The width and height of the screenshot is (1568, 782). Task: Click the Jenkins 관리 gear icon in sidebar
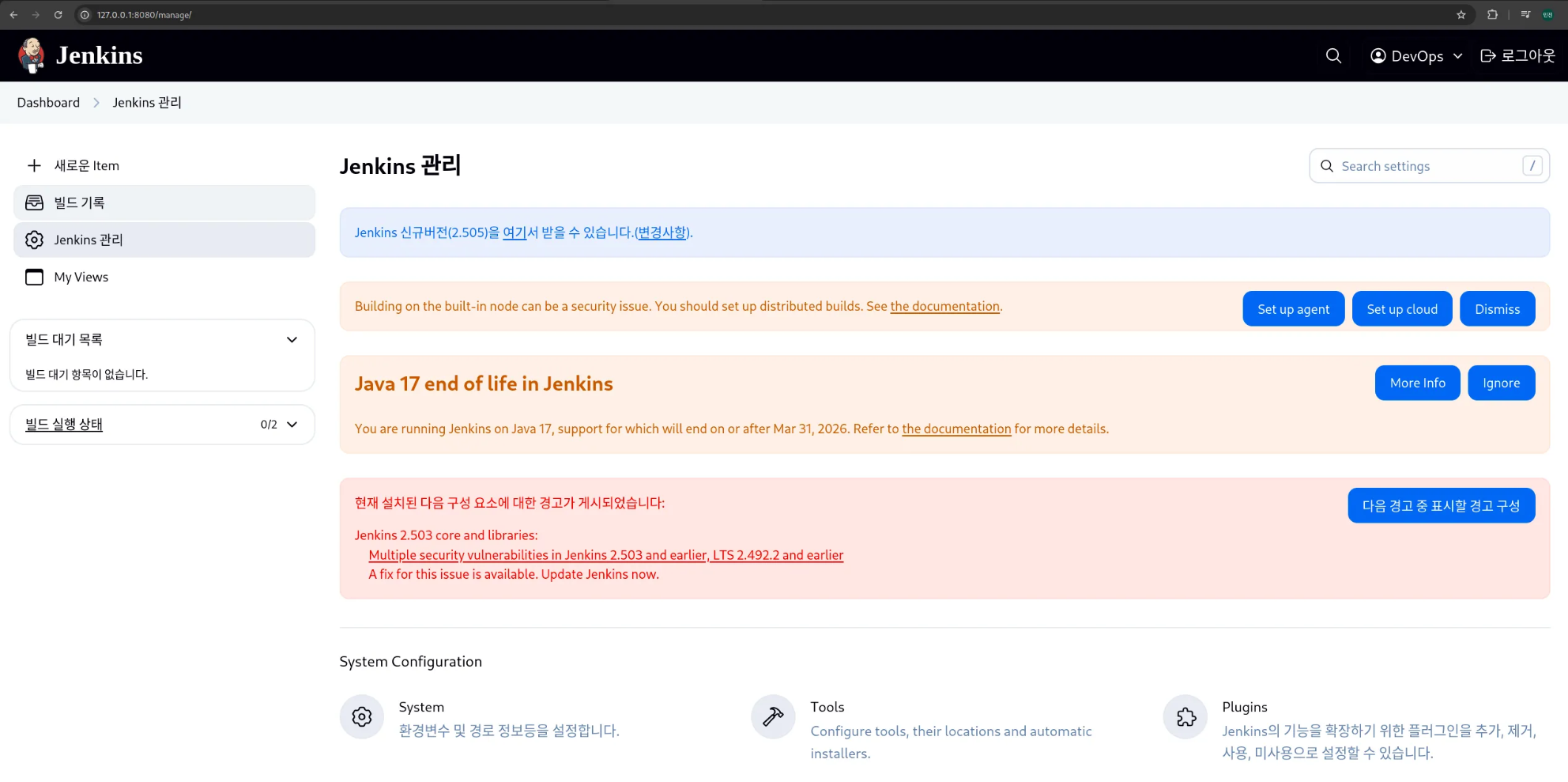(x=34, y=240)
